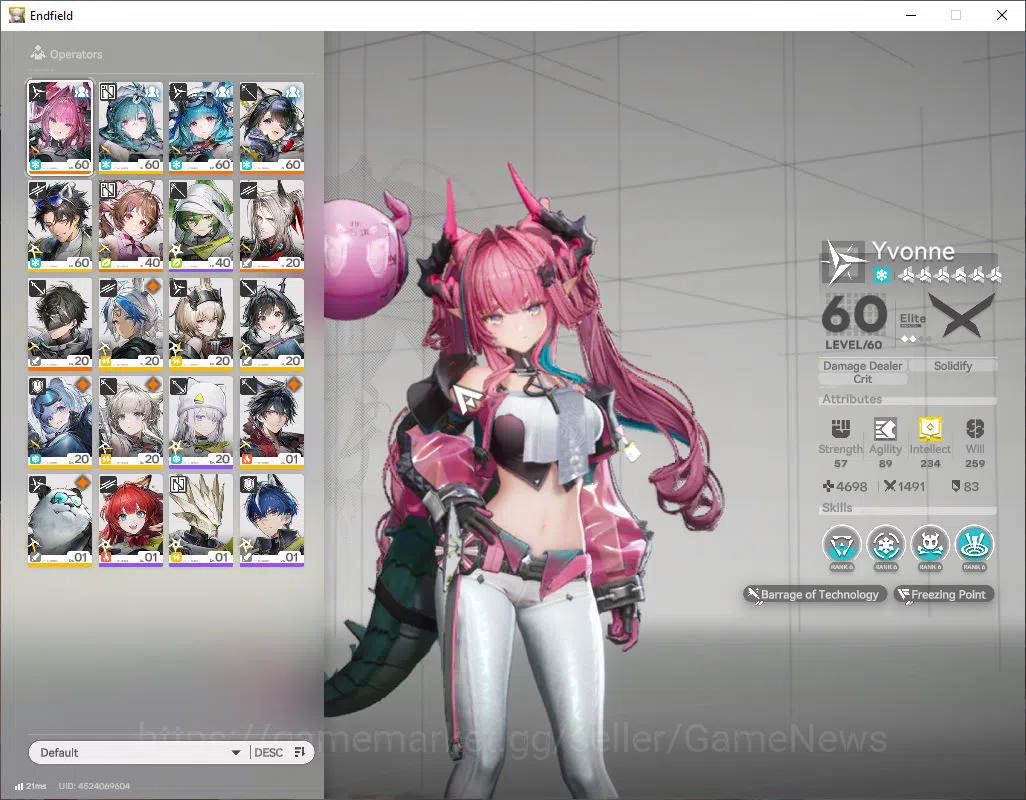Select the blue-and-white haired operator at level 20
Screen dimensions: 1026x800
[131, 324]
